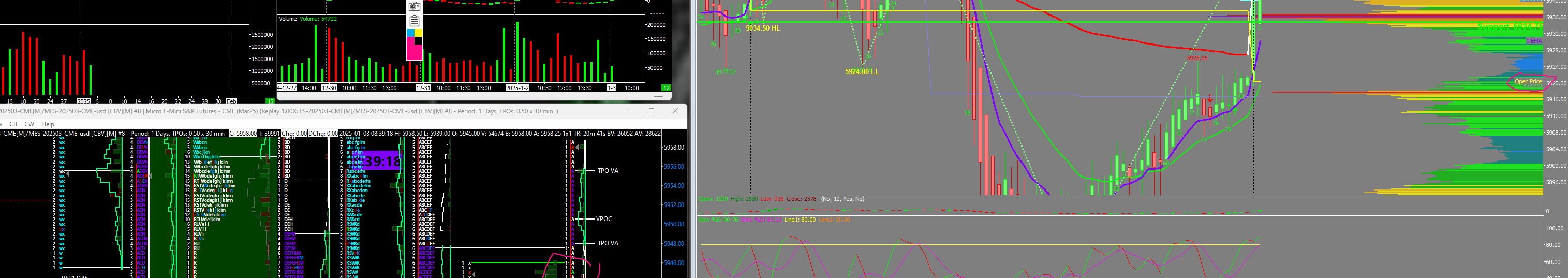The width and height of the screenshot is (1568, 278).
Task: Click the '1-3' date on volume chart
Action: pyautogui.click(x=612, y=88)
